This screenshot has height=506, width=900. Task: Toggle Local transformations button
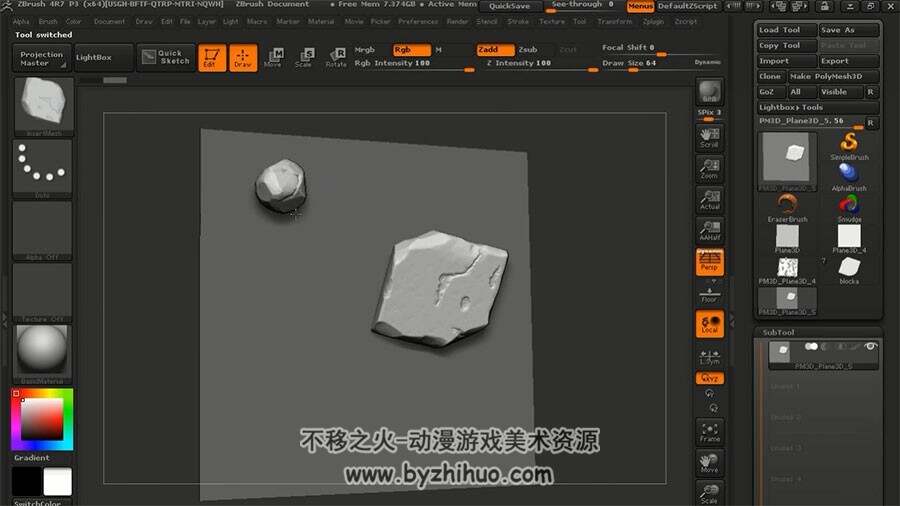click(709, 324)
